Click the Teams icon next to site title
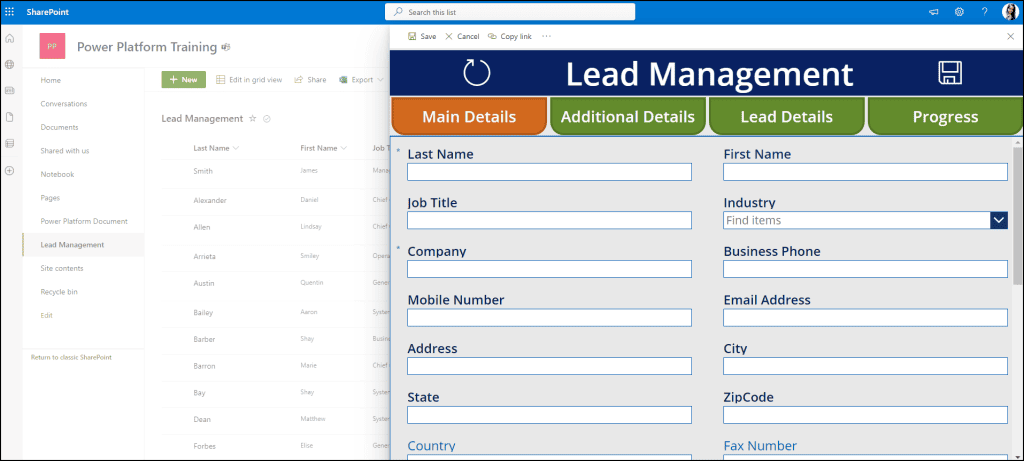This screenshot has height=461, width=1024. click(x=227, y=47)
